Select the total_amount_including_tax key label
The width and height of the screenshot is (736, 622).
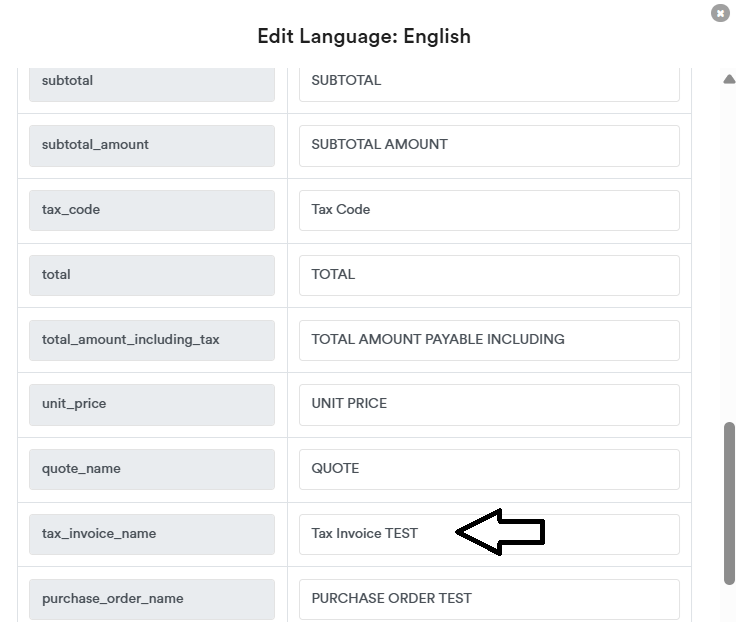tap(151, 340)
